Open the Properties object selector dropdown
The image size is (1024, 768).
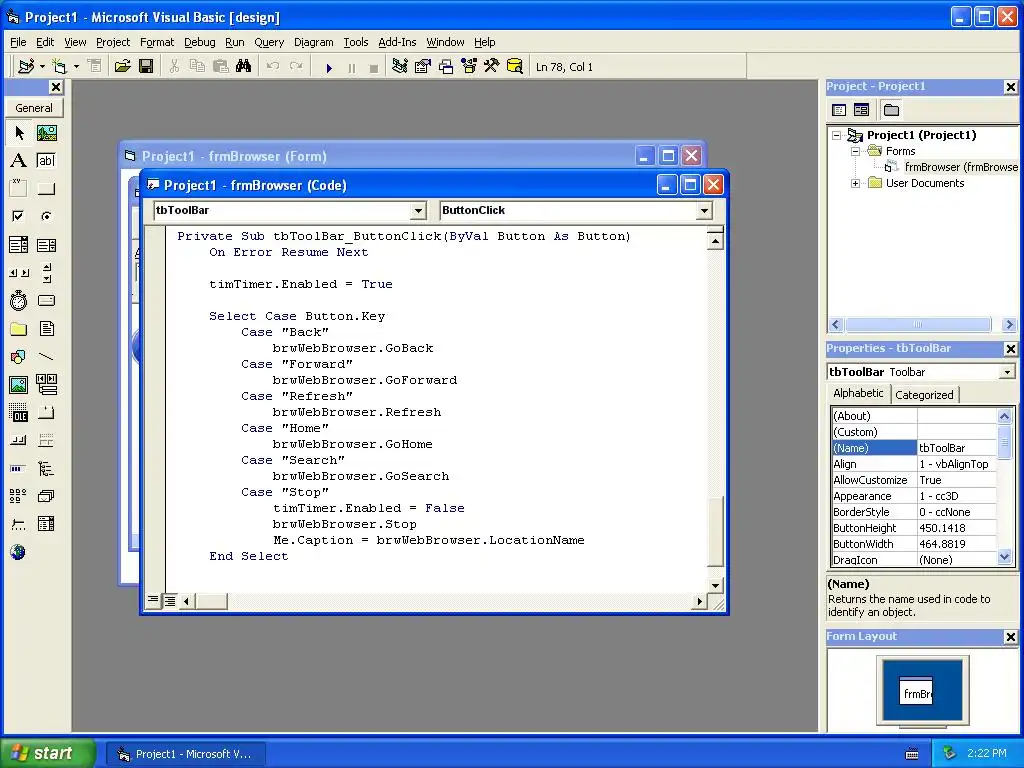coord(1007,372)
